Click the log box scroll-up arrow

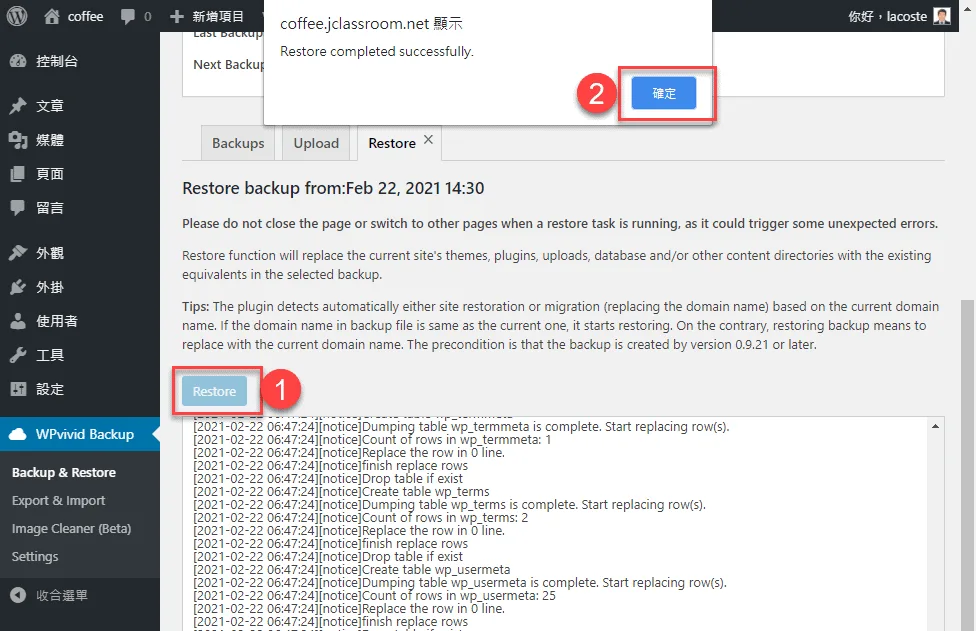935,426
